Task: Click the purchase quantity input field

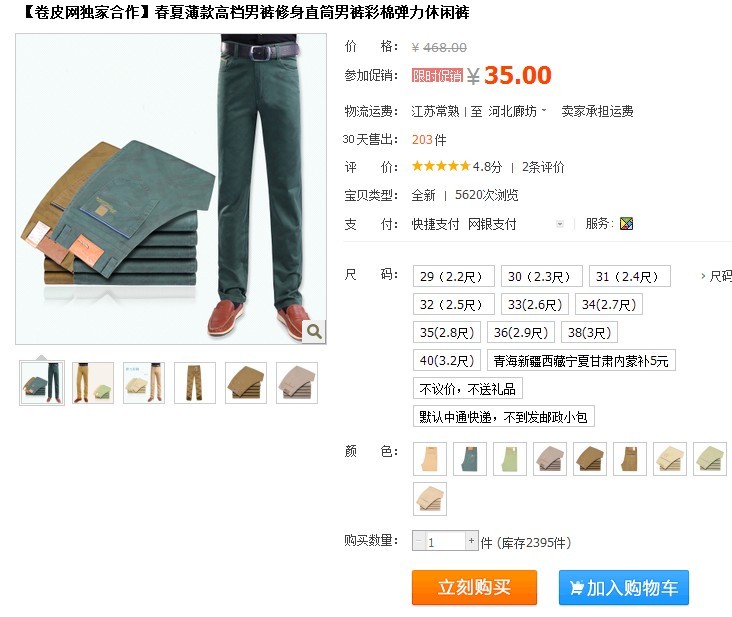Action: pyautogui.click(x=445, y=541)
